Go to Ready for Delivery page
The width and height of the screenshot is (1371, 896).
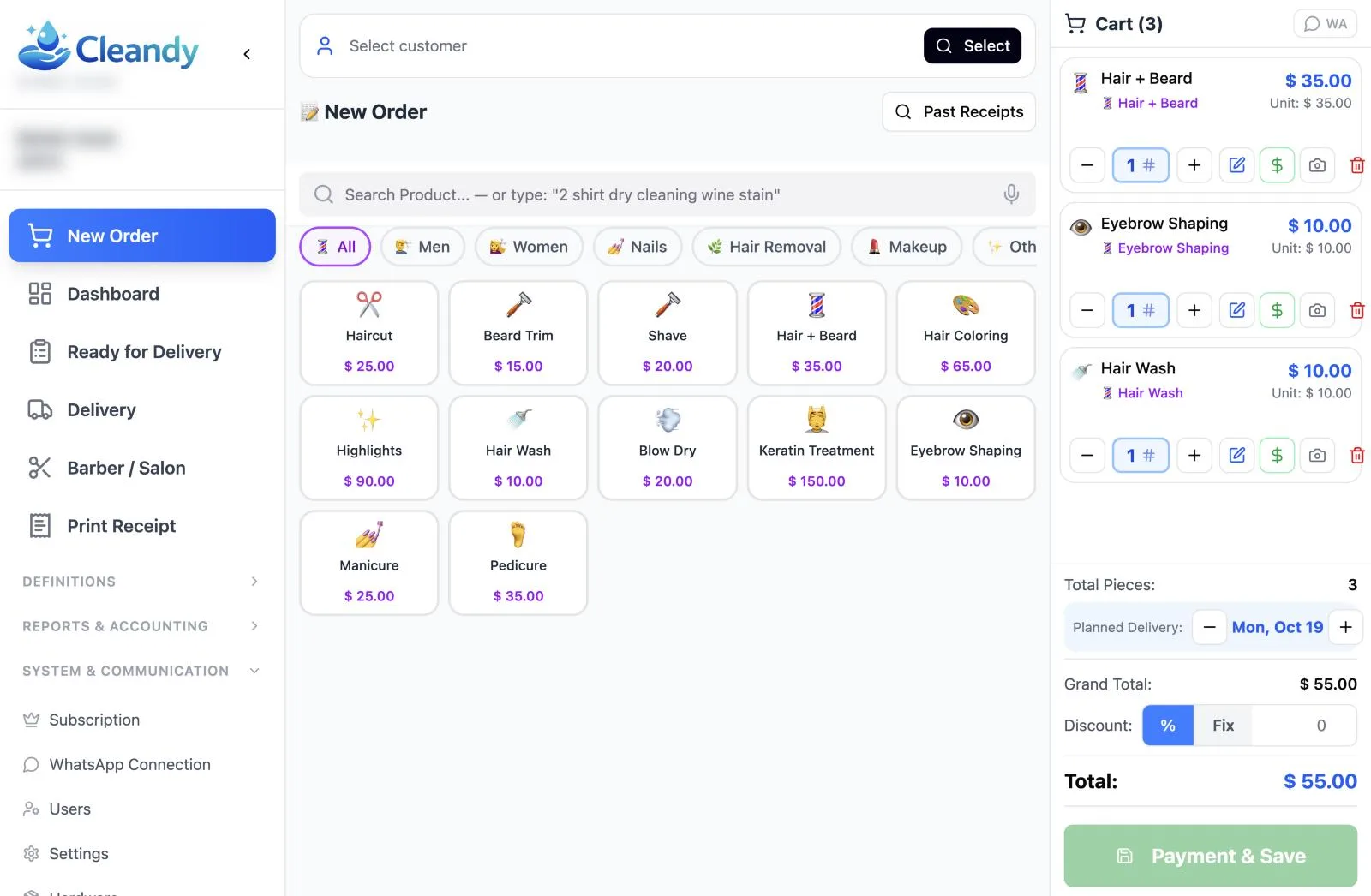[142, 352]
